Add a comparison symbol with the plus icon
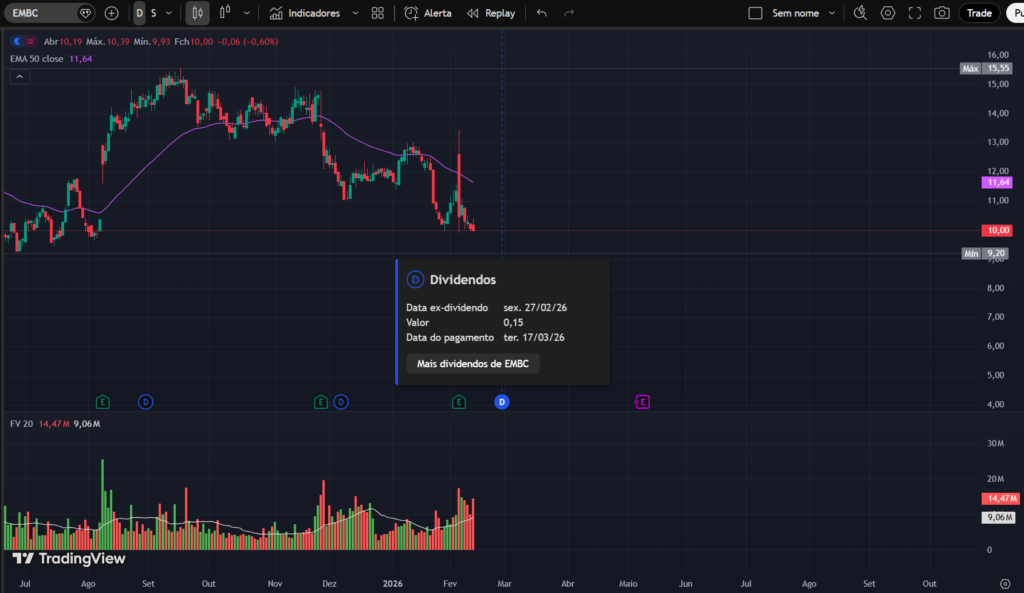 pos(111,13)
